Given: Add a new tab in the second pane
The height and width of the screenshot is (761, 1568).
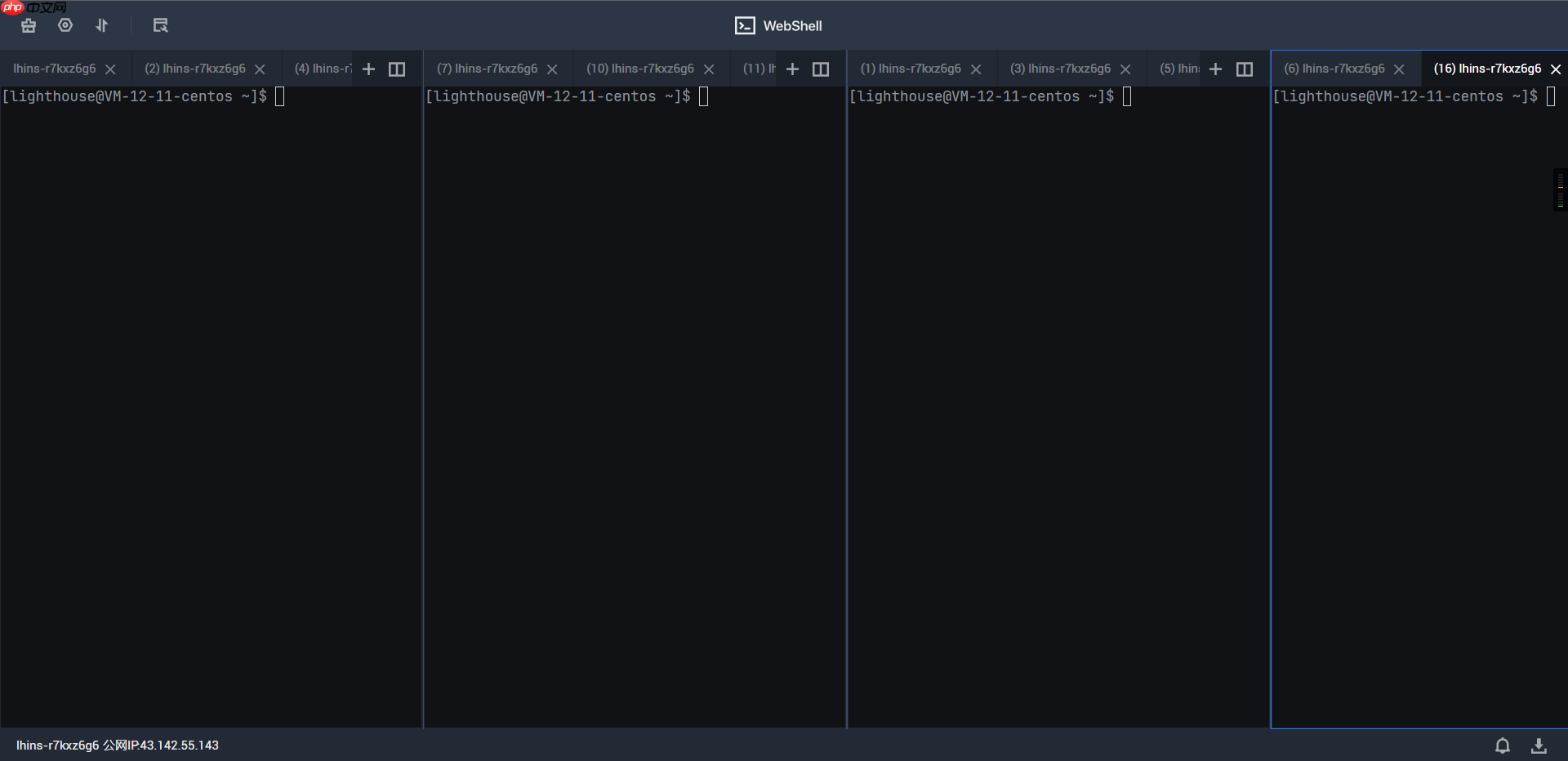Looking at the screenshot, I should tap(792, 69).
